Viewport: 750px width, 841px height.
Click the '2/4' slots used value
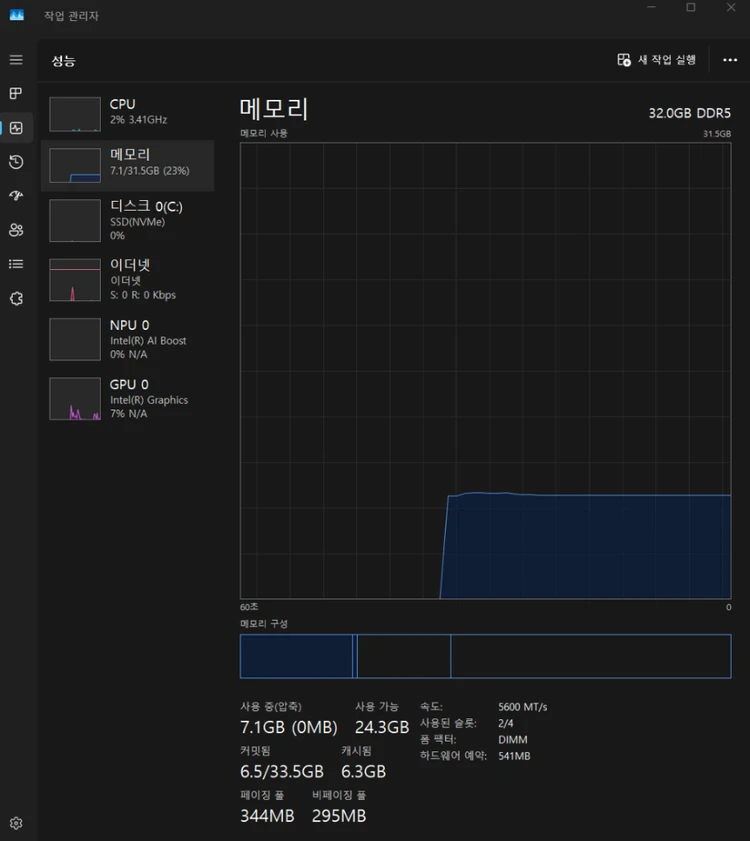(505, 723)
